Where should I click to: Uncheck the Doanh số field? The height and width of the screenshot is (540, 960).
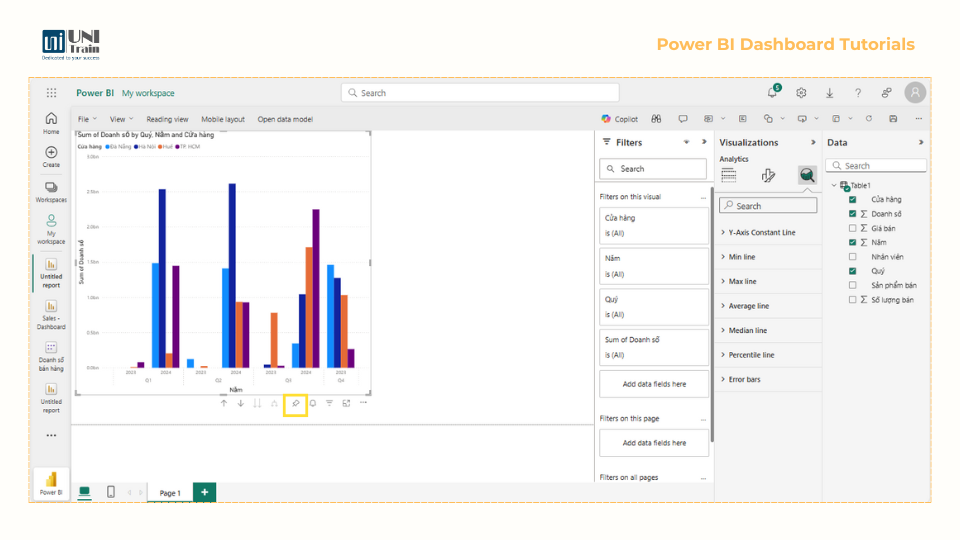(852, 214)
